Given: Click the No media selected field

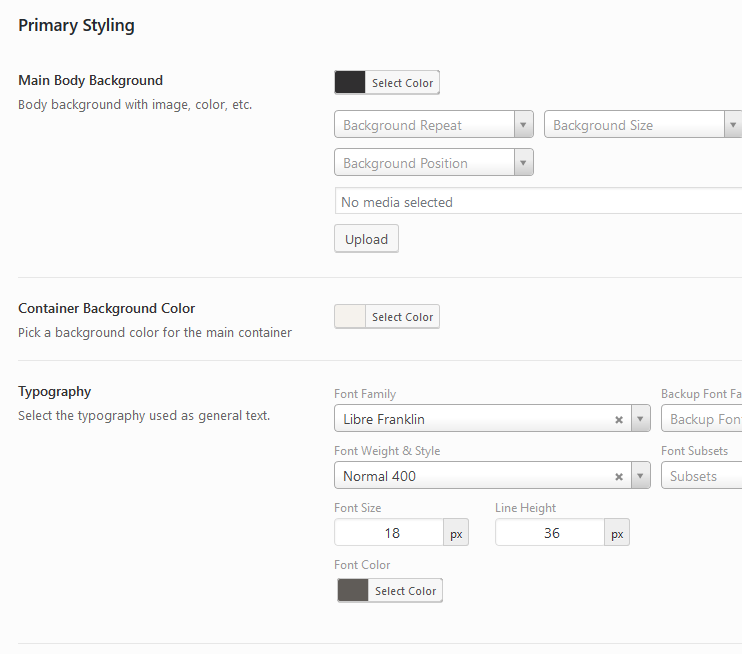Looking at the screenshot, I should click(x=537, y=202).
